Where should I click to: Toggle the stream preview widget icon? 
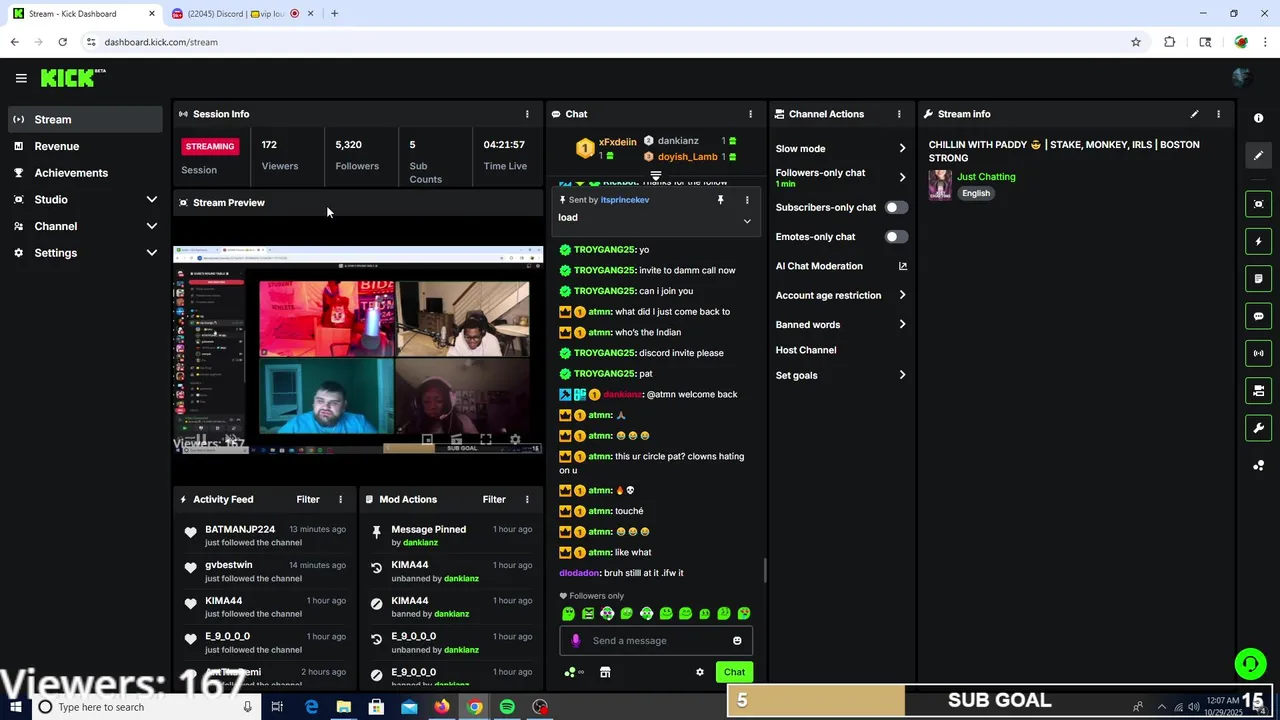click(1258, 204)
